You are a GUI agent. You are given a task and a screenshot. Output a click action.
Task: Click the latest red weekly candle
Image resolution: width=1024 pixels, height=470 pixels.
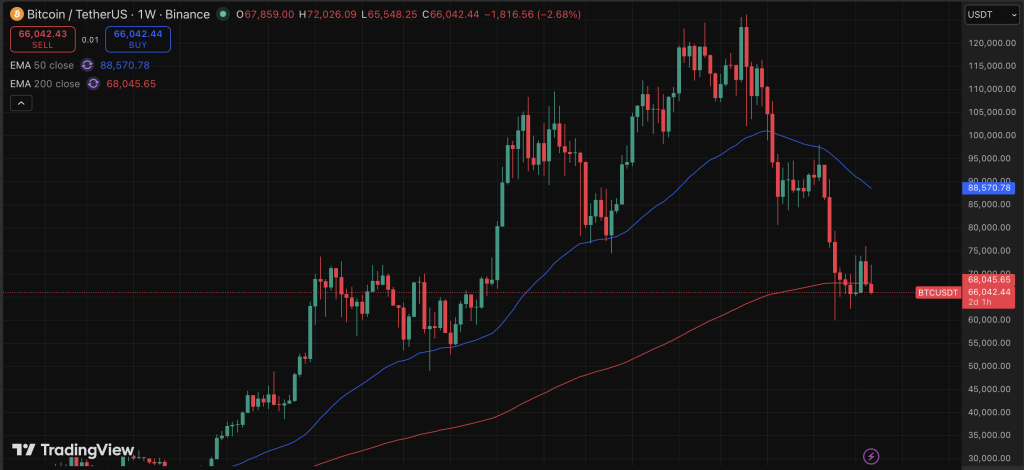872,287
